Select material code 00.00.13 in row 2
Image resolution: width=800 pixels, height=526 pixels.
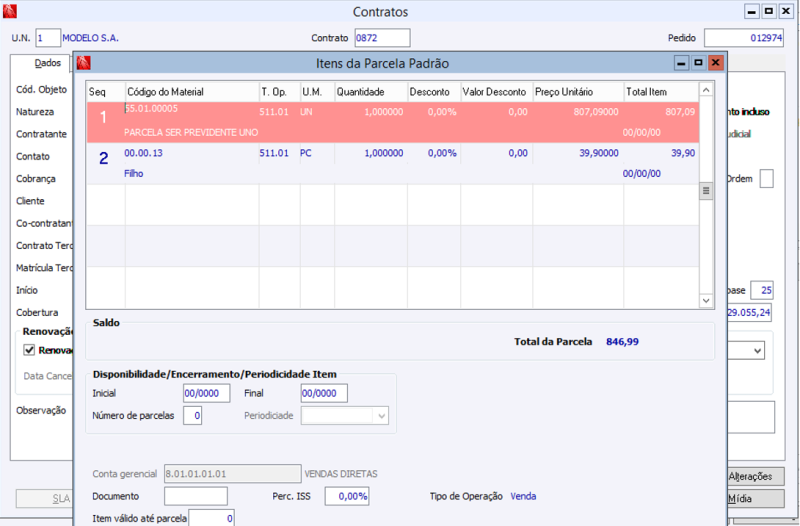pyautogui.click(x=143, y=153)
